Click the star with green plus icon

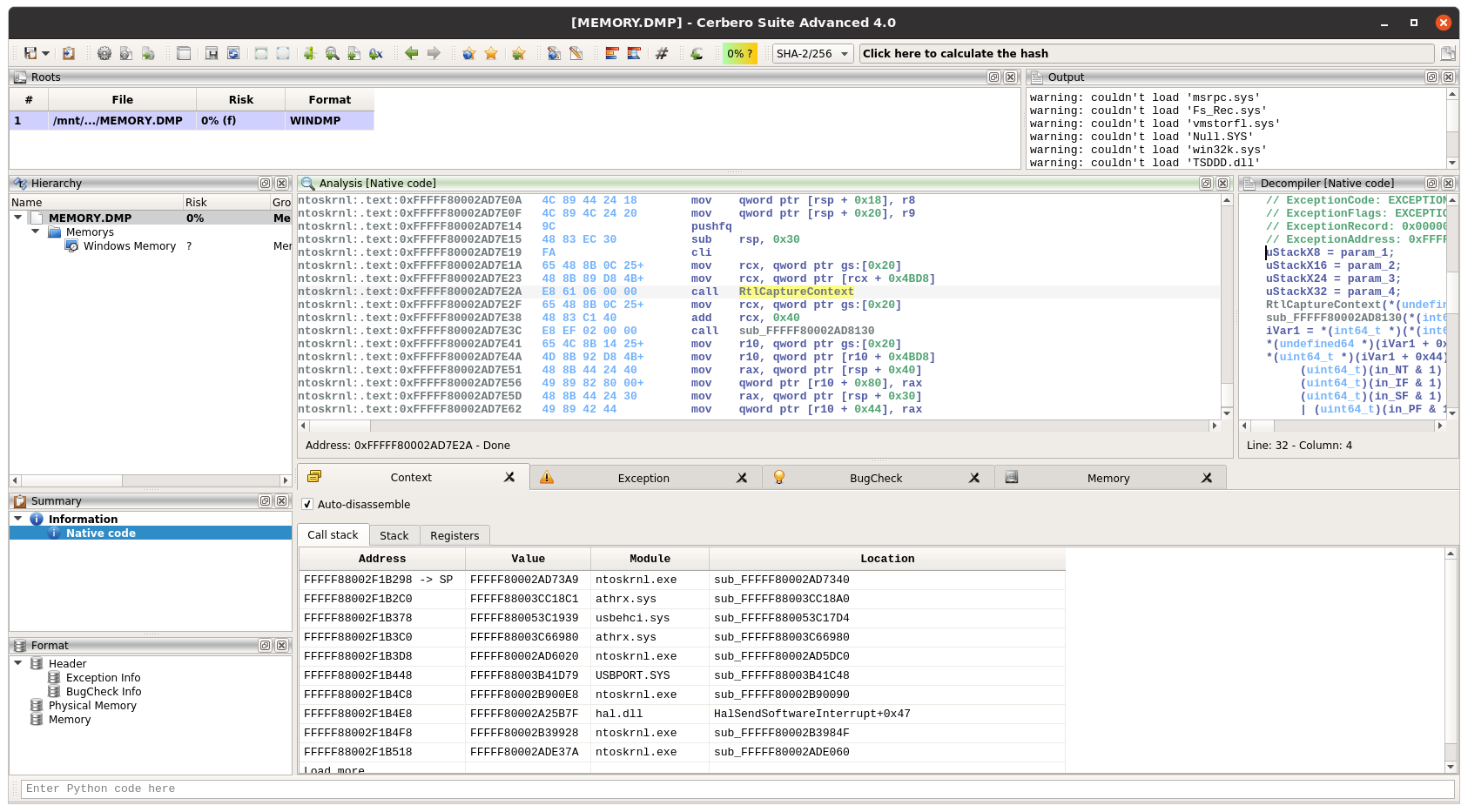point(519,53)
